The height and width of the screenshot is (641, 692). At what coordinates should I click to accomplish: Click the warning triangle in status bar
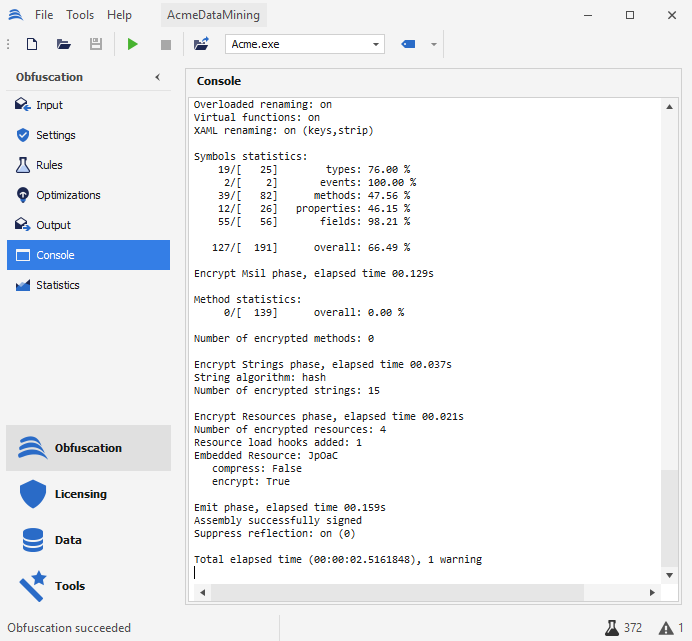coord(666,628)
